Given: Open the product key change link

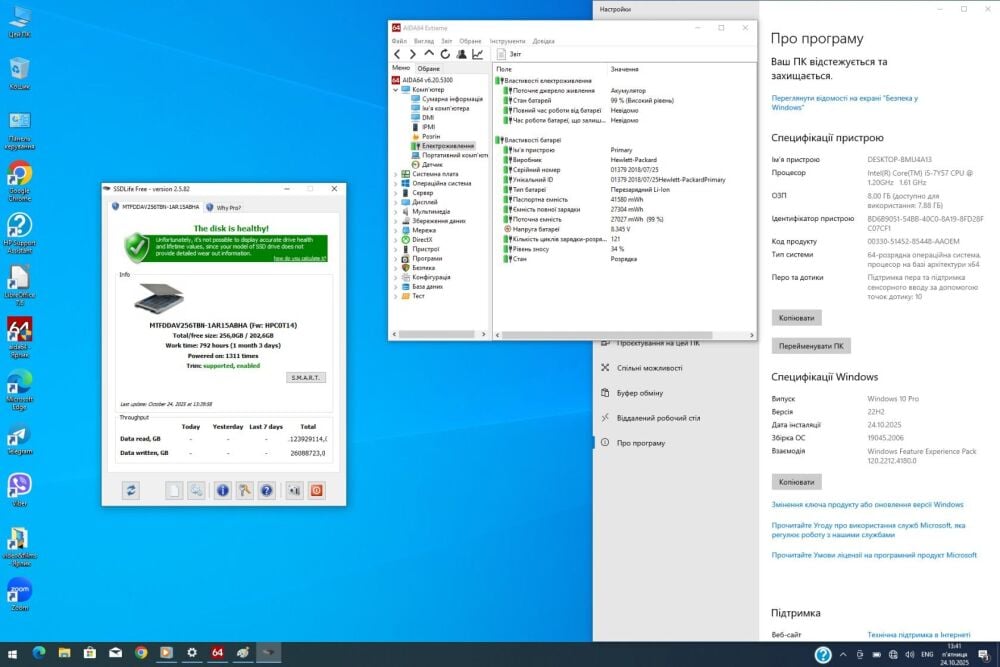Looking at the screenshot, I should (867, 504).
